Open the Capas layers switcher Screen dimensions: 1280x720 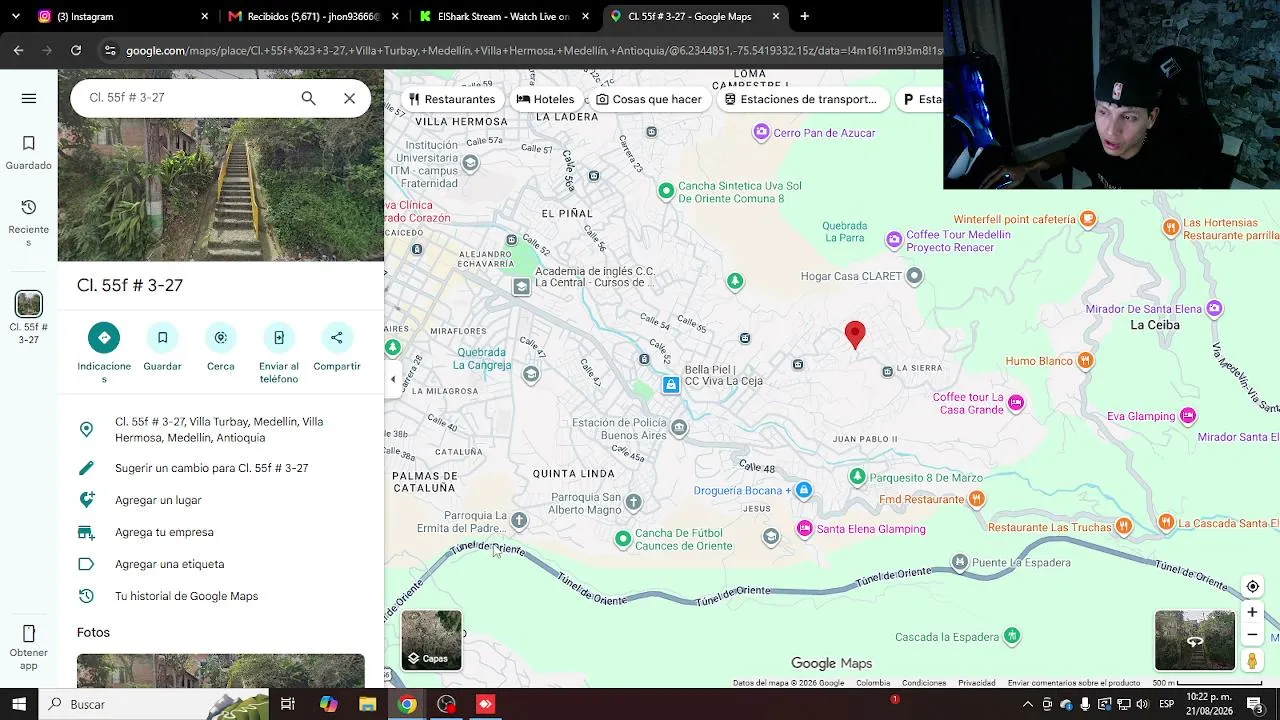point(431,640)
